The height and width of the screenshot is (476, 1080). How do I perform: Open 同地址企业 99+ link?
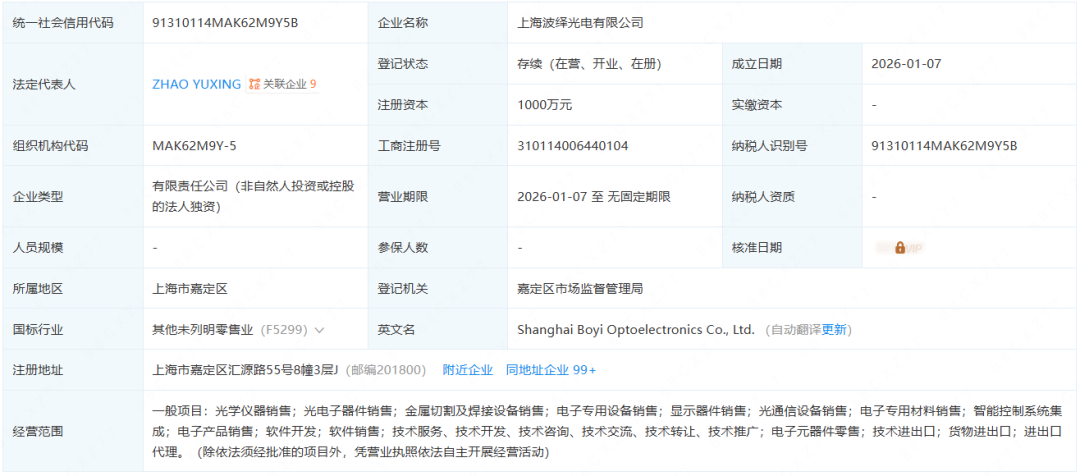[x=551, y=370]
